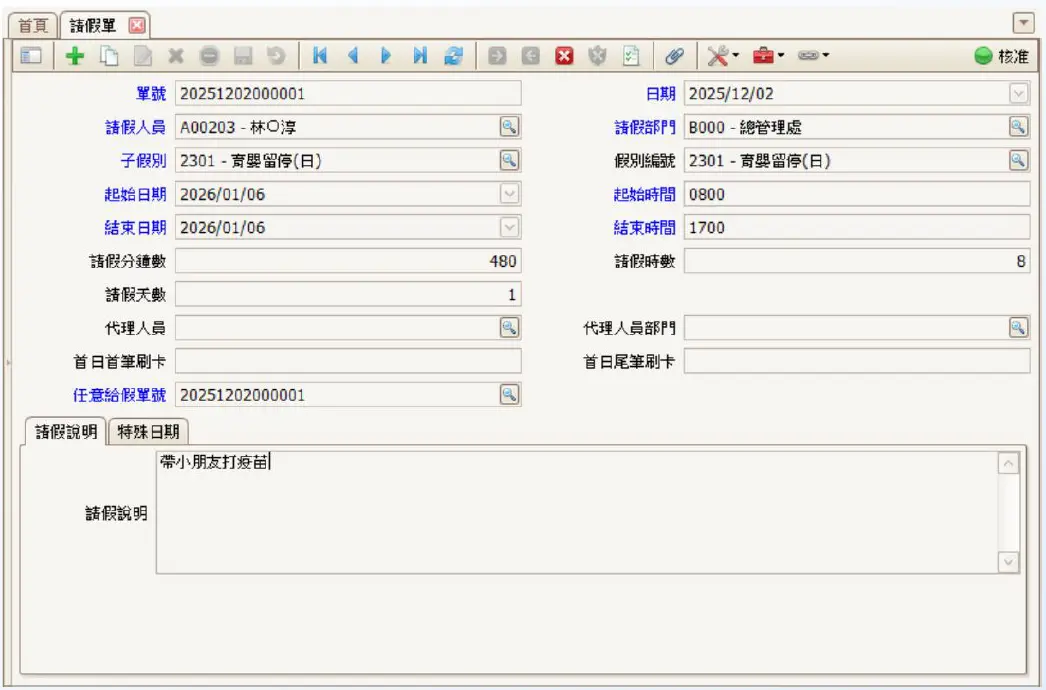This screenshot has height=690, width=1046.
Task: Open lookup for 代理人員 field
Action: (x=510, y=328)
